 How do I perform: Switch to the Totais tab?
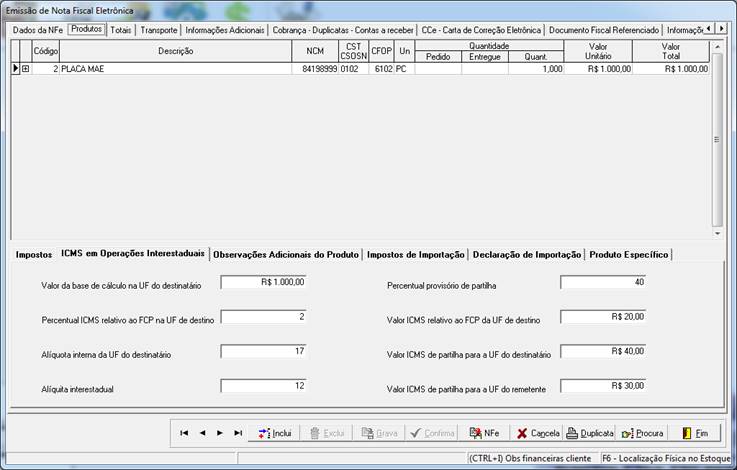[x=121, y=30]
